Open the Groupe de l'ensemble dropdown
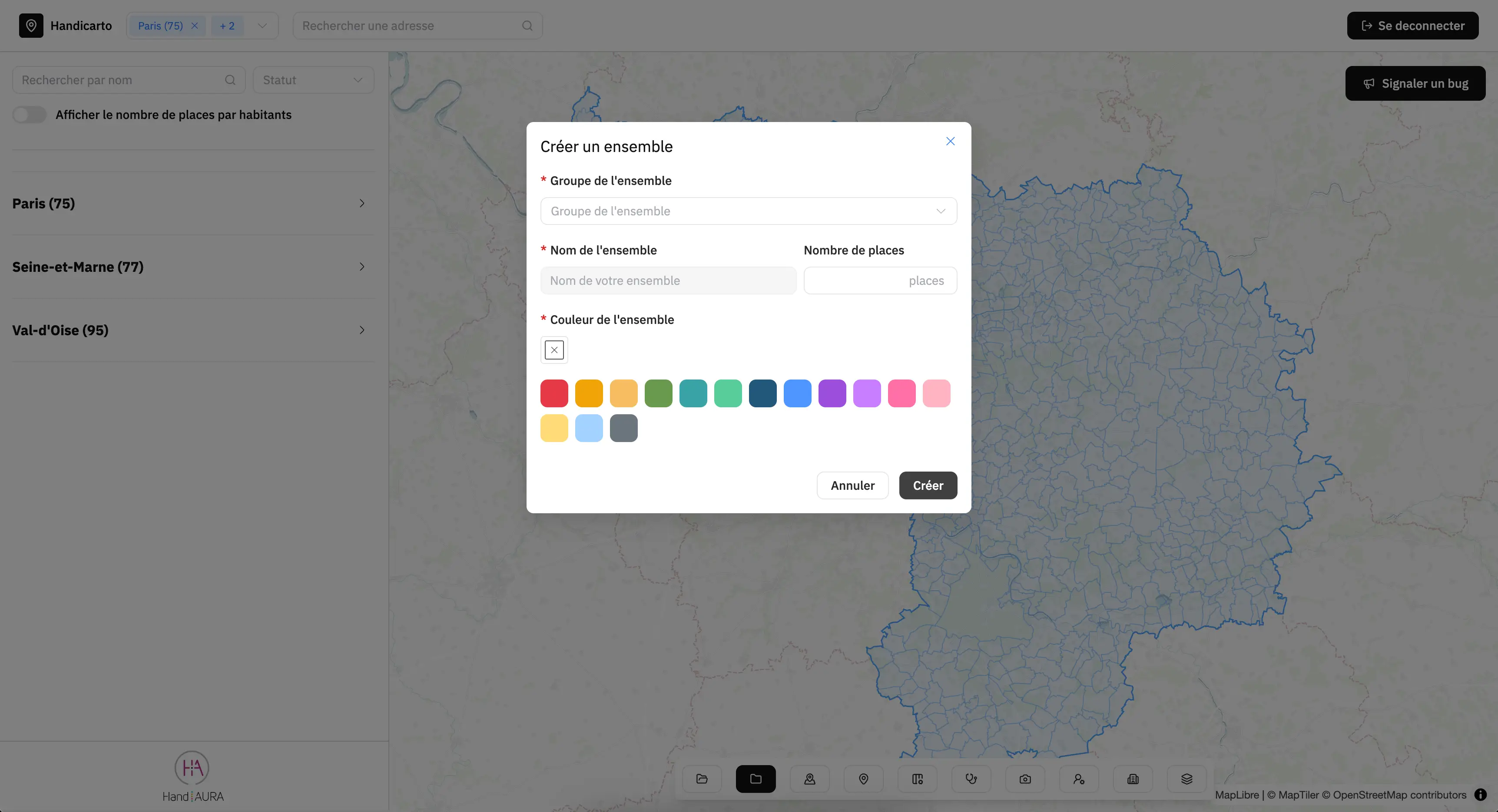 click(749, 211)
